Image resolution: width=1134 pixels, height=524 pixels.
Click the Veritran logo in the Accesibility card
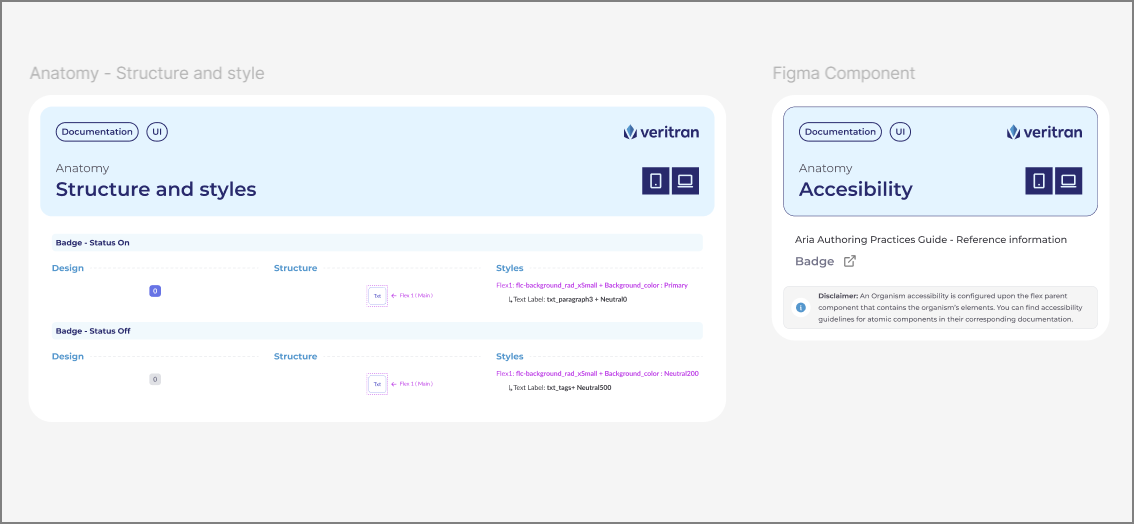1044,132
